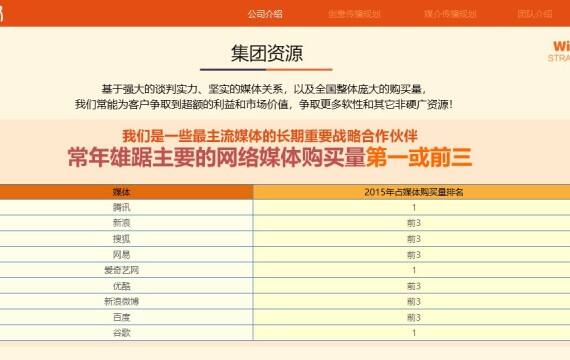Click the 前3 rank in the 新浪 row
The image size is (570, 360).
[414, 223]
